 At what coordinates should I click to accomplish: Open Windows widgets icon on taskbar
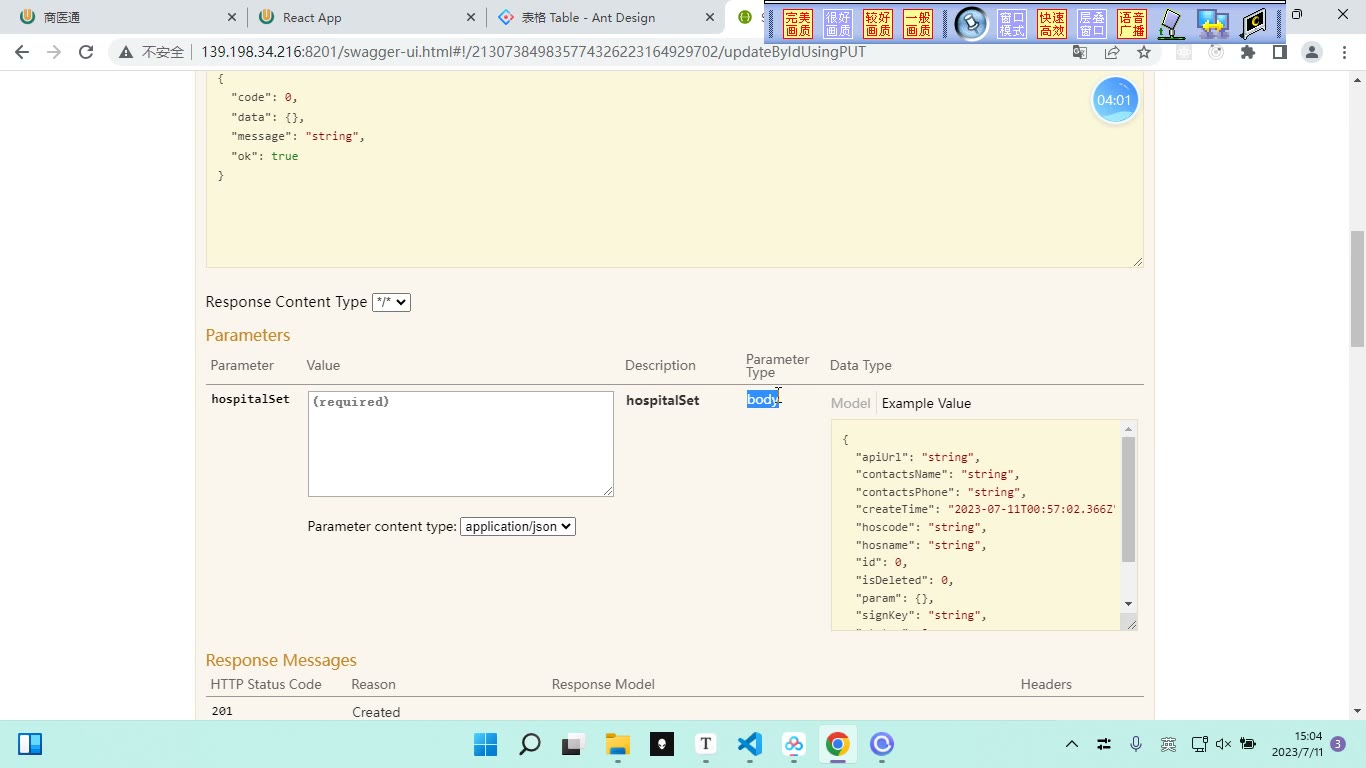[30, 744]
